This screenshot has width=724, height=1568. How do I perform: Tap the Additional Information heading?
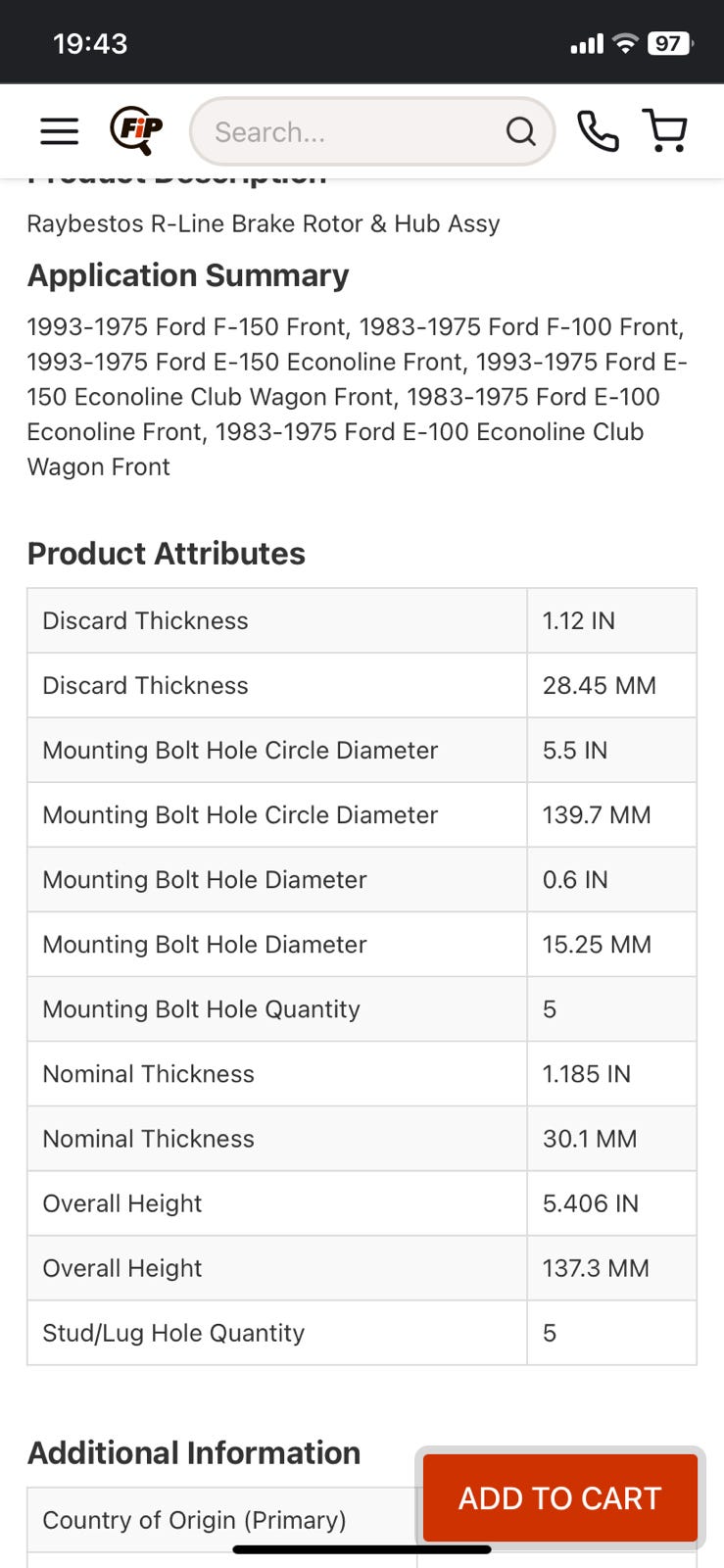point(194,1452)
